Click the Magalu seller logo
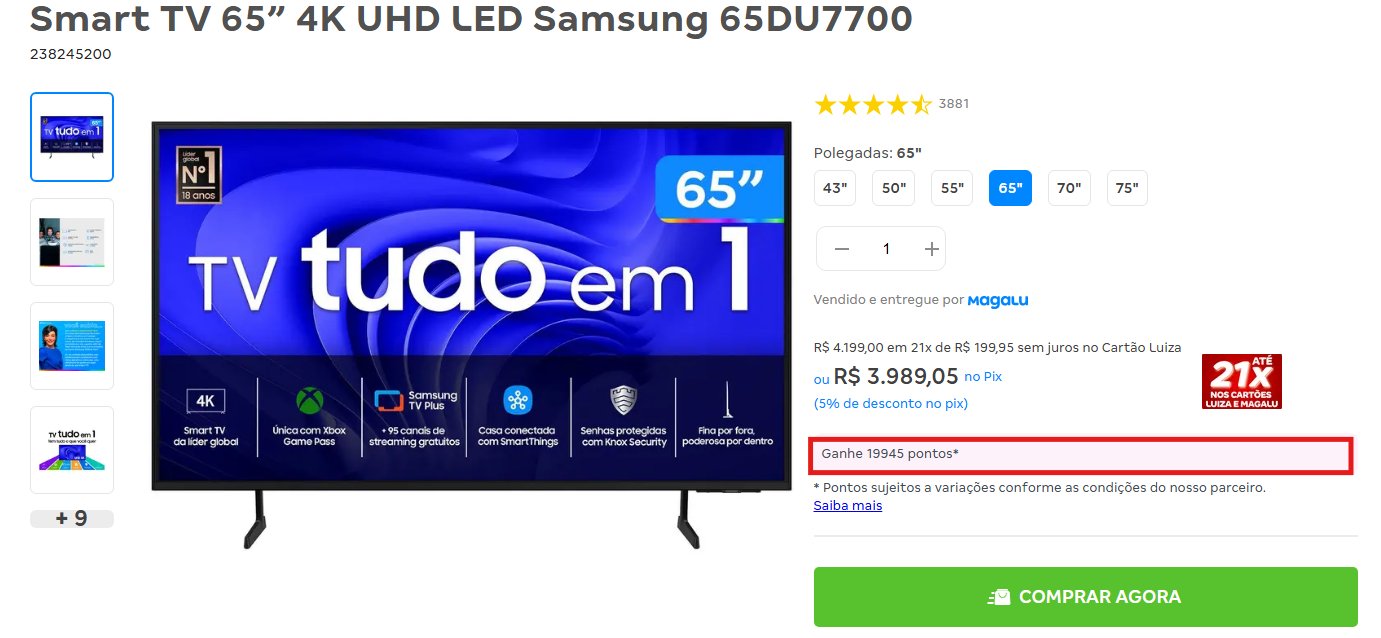 pos(998,300)
